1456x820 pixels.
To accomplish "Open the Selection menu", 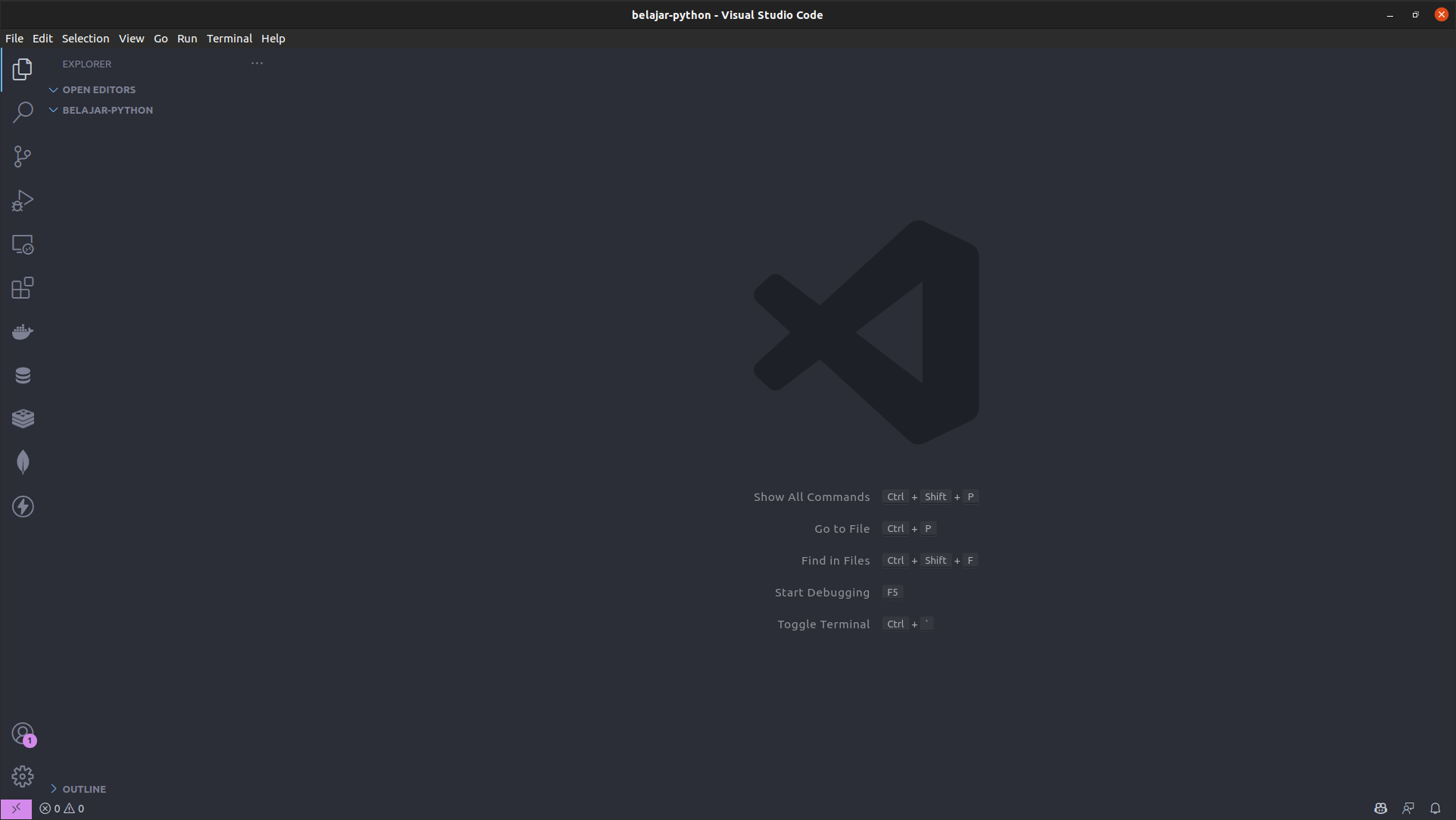I will 85,39.
